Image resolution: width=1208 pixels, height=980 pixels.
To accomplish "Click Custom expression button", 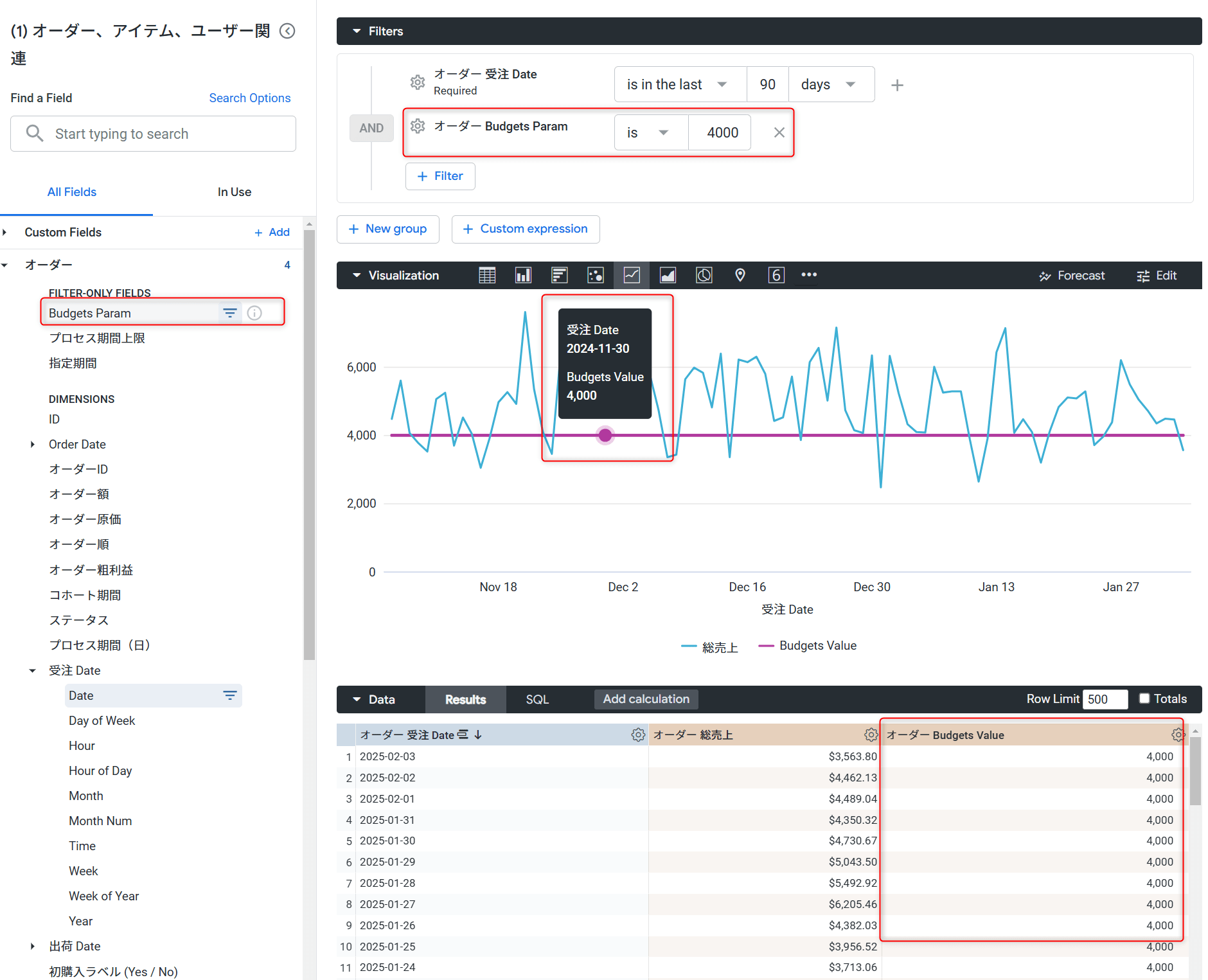I will click(526, 229).
